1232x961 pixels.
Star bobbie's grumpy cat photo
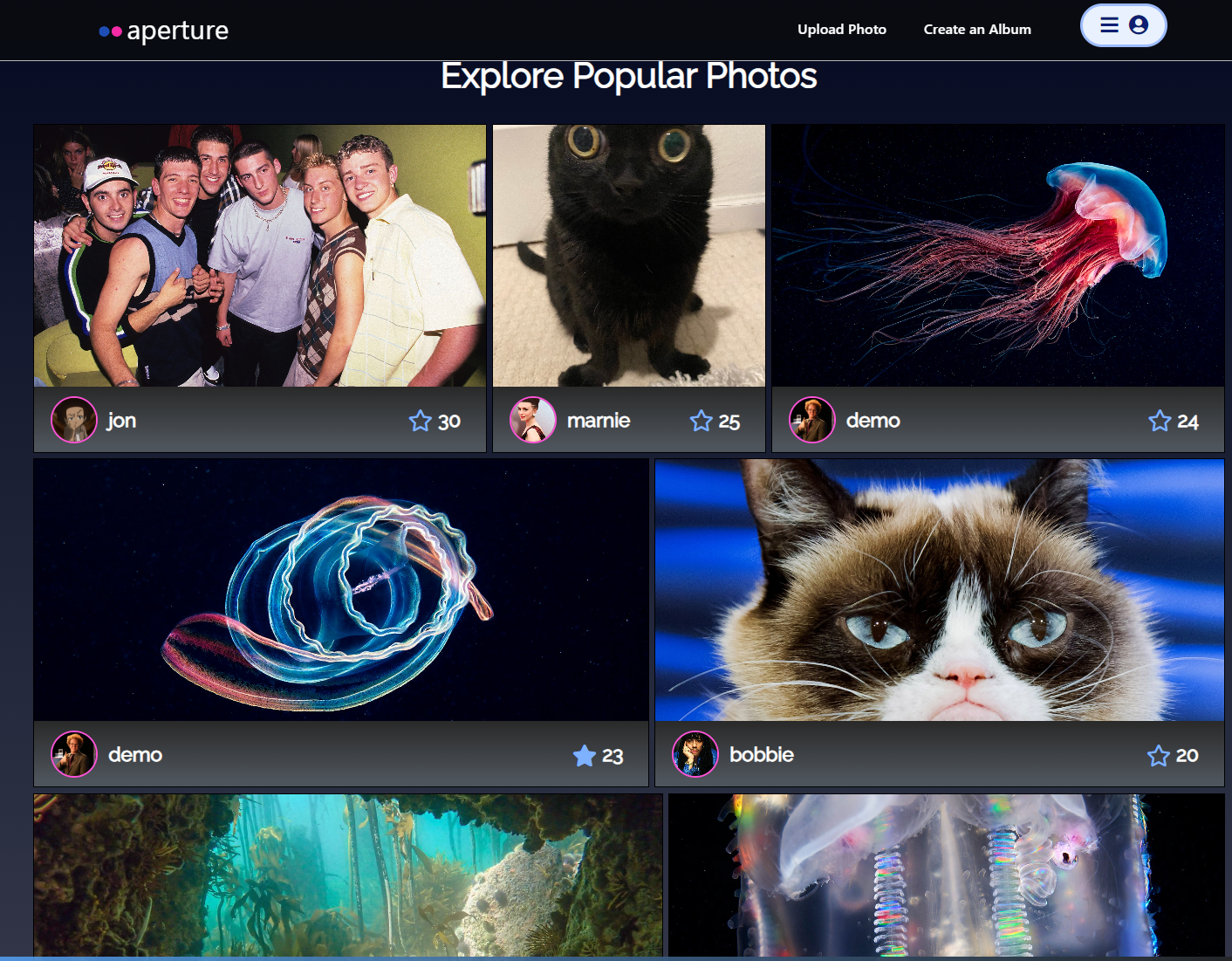[1158, 756]
